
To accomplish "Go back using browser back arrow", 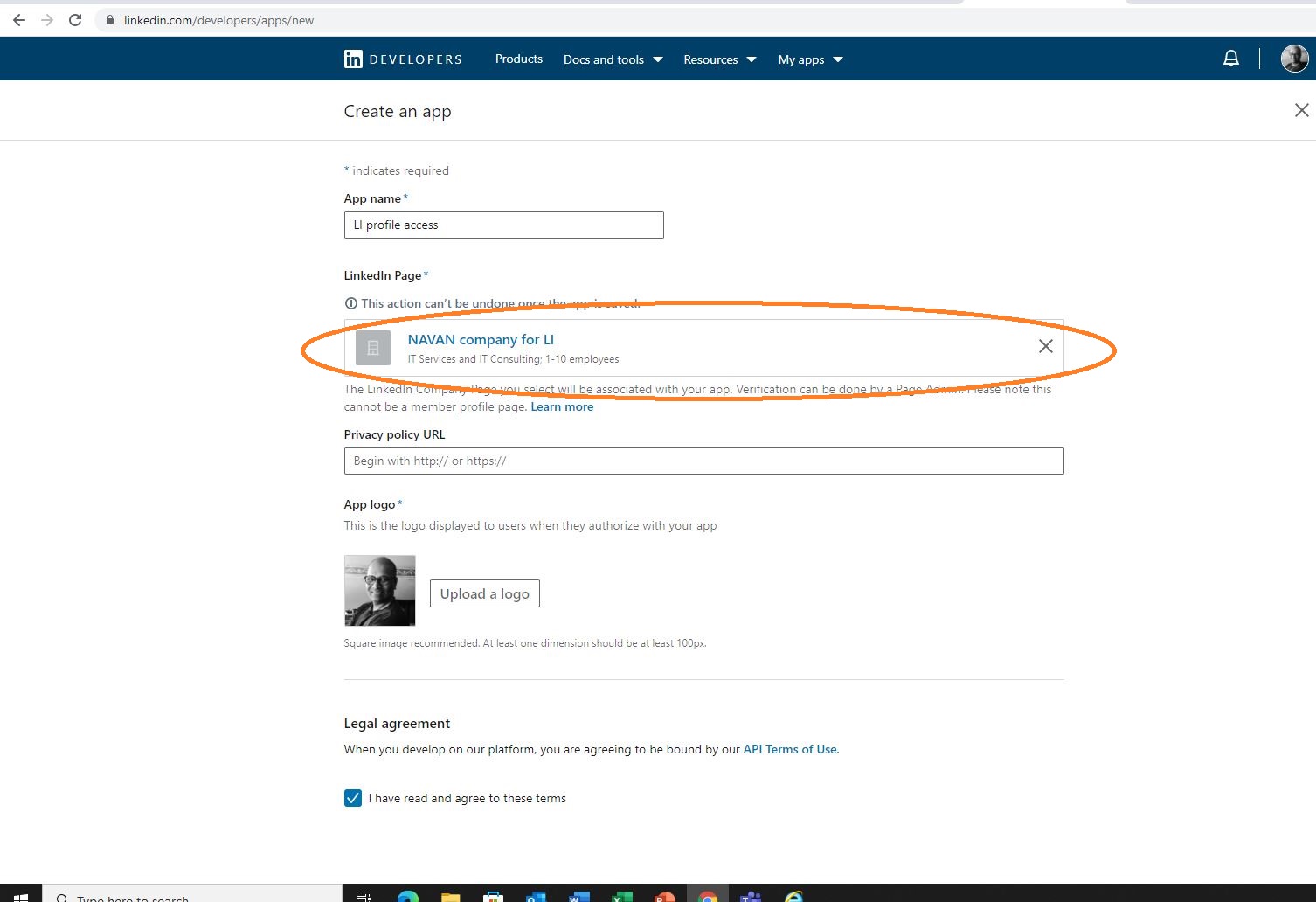I will tap(19, 20).
